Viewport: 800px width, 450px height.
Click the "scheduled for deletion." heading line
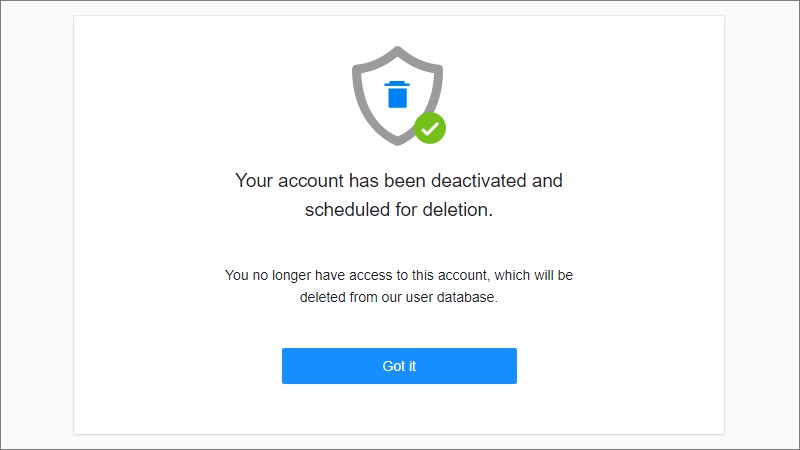[399, 211]
